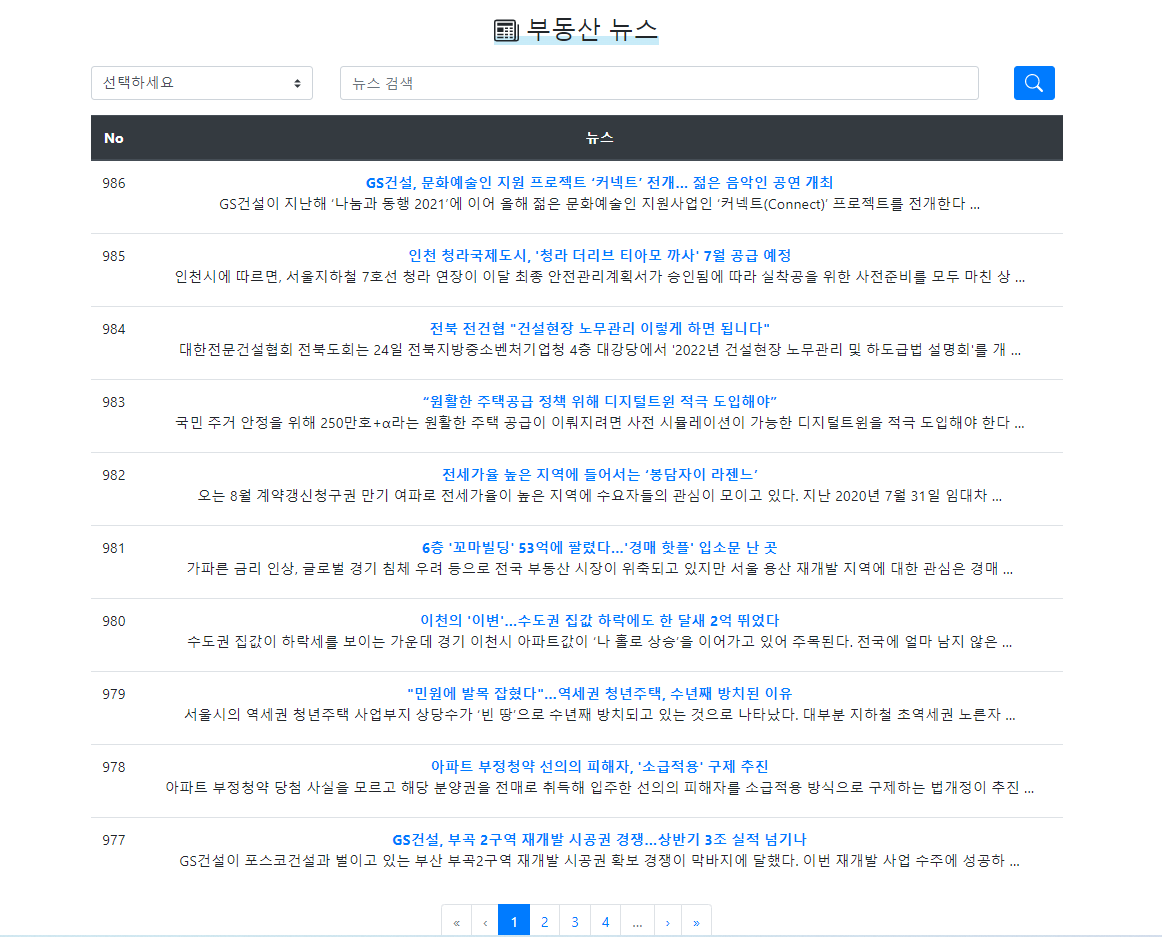Open the '선택하세요' dropdown

point(200,83)
